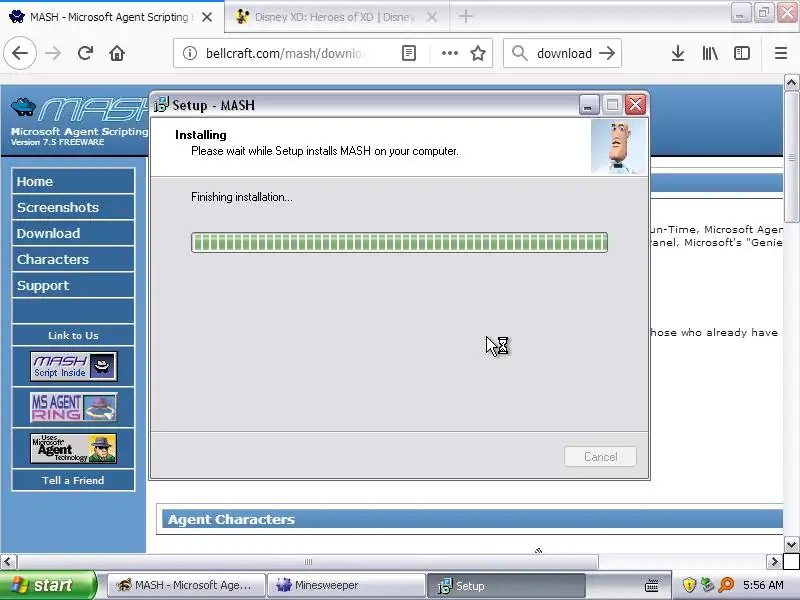The image size is (800, 600).
Task: Open the Characters sidebar link
Action: click(73, 259)
